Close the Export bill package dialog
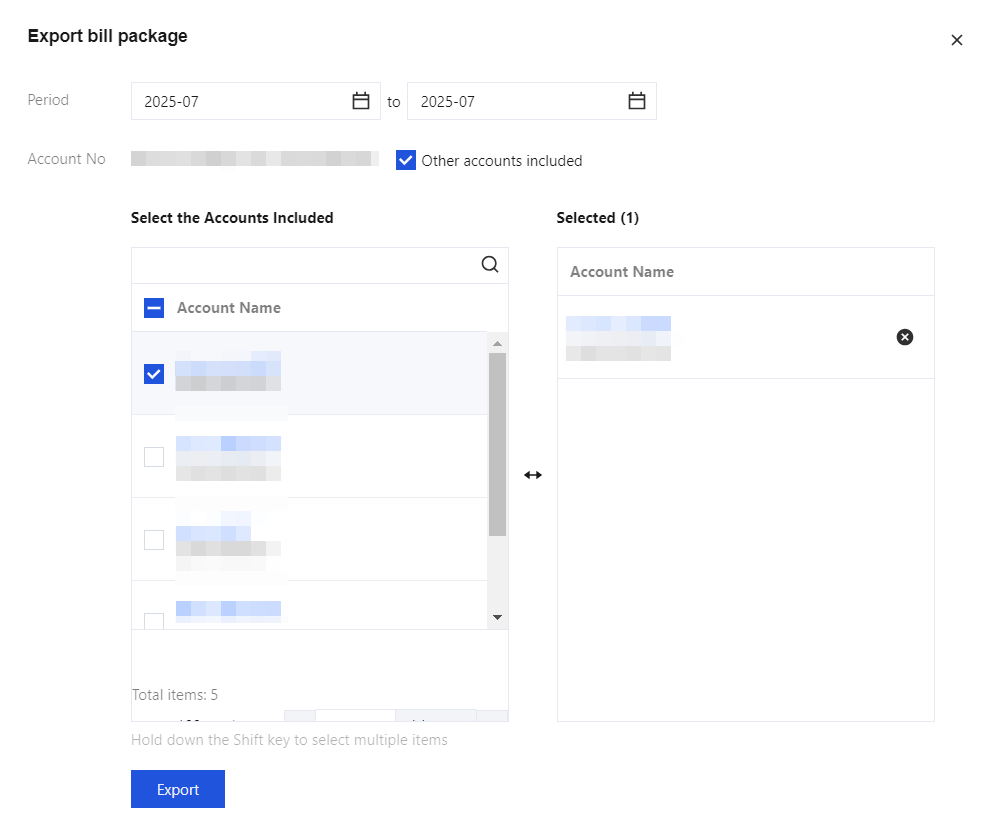 tap(957, 40)
